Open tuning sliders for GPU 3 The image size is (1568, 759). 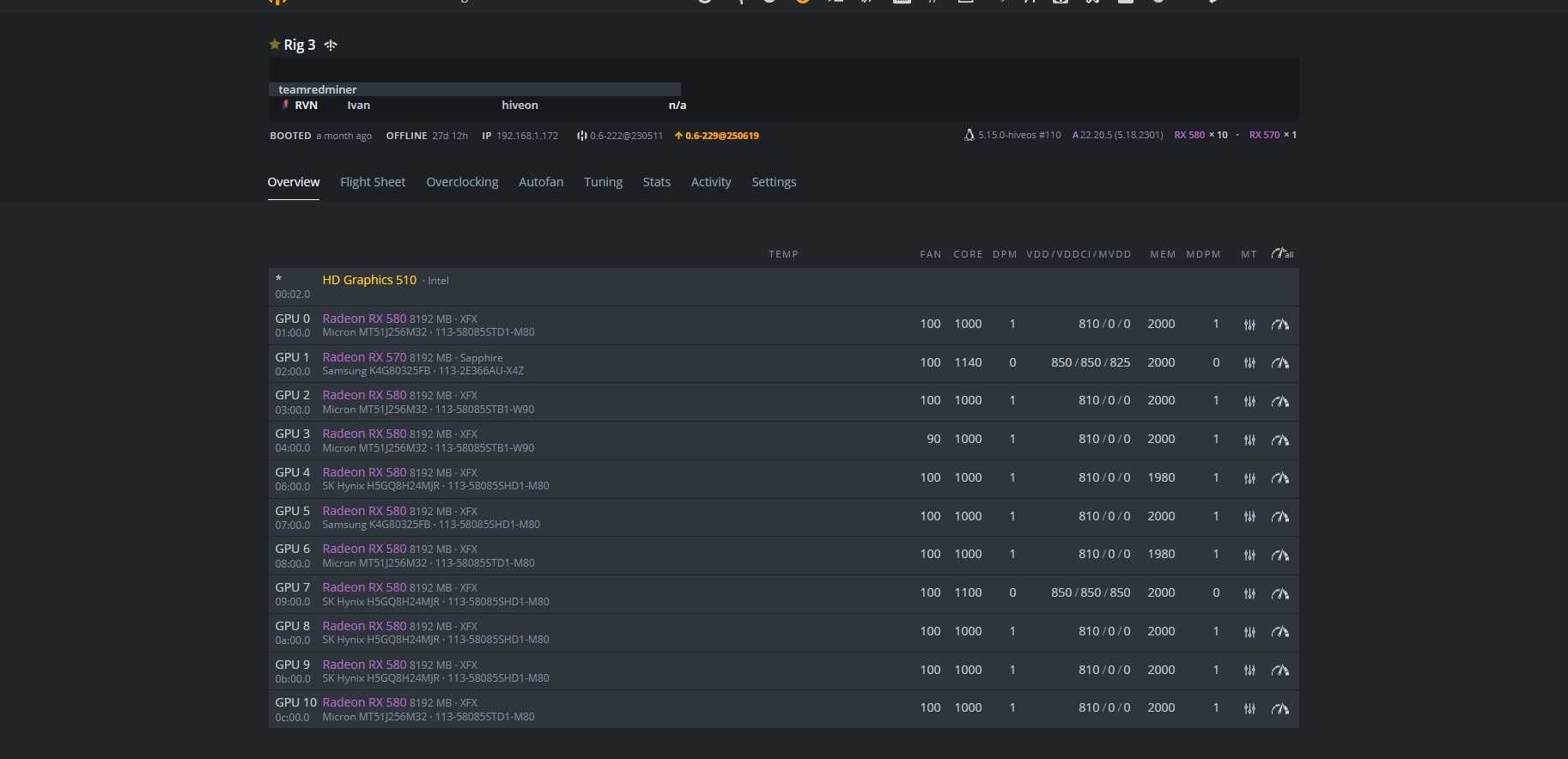[1249, 440]
